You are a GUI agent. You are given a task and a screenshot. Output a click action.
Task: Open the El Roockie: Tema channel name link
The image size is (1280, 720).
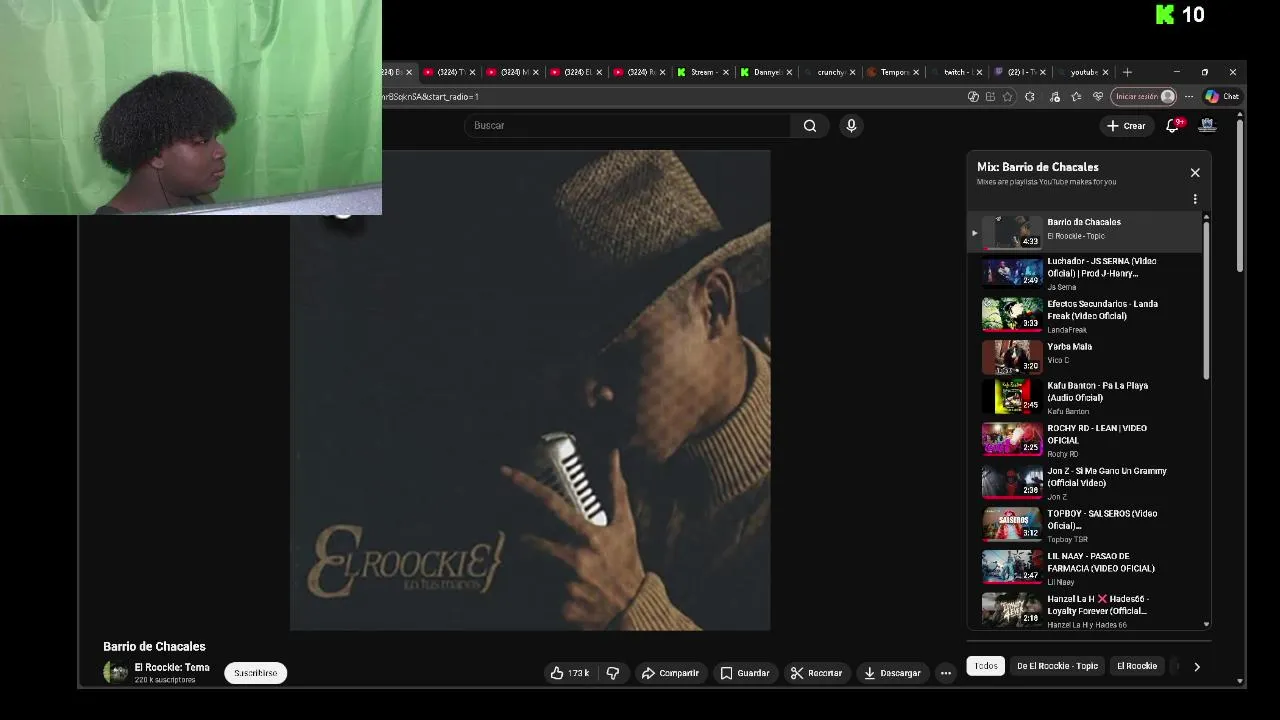172,667
